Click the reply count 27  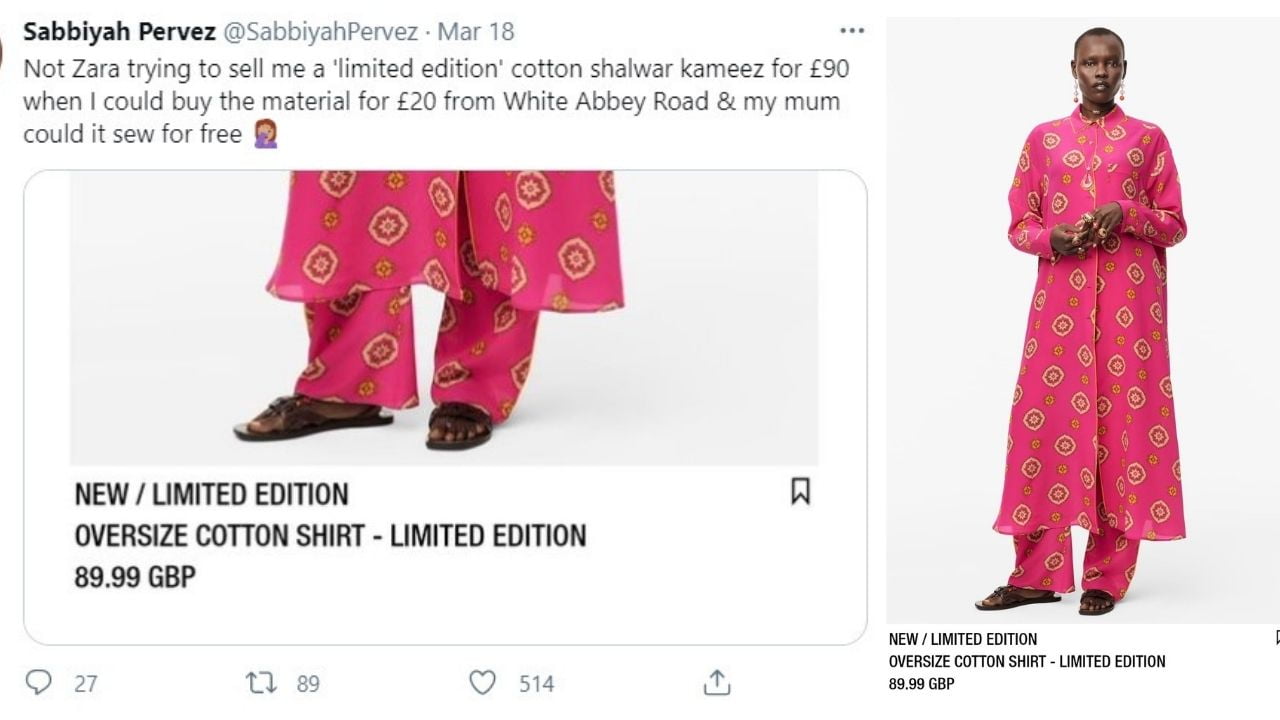click(x=86, y=684)
